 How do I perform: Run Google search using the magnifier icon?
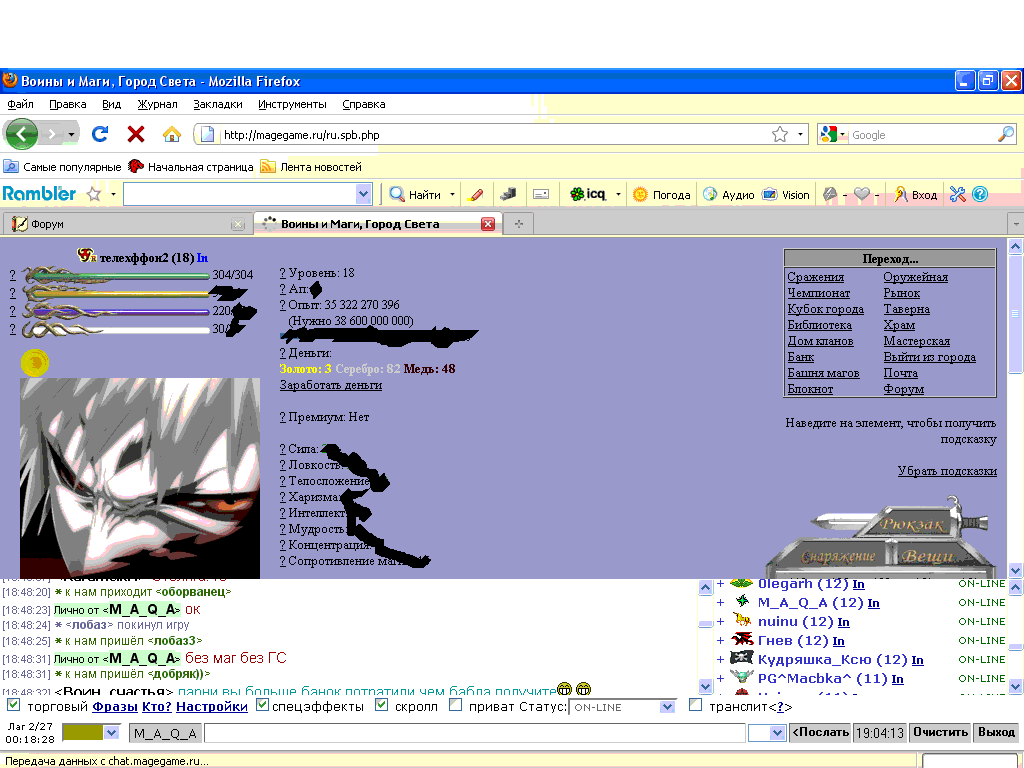(x=1006, y=135)
